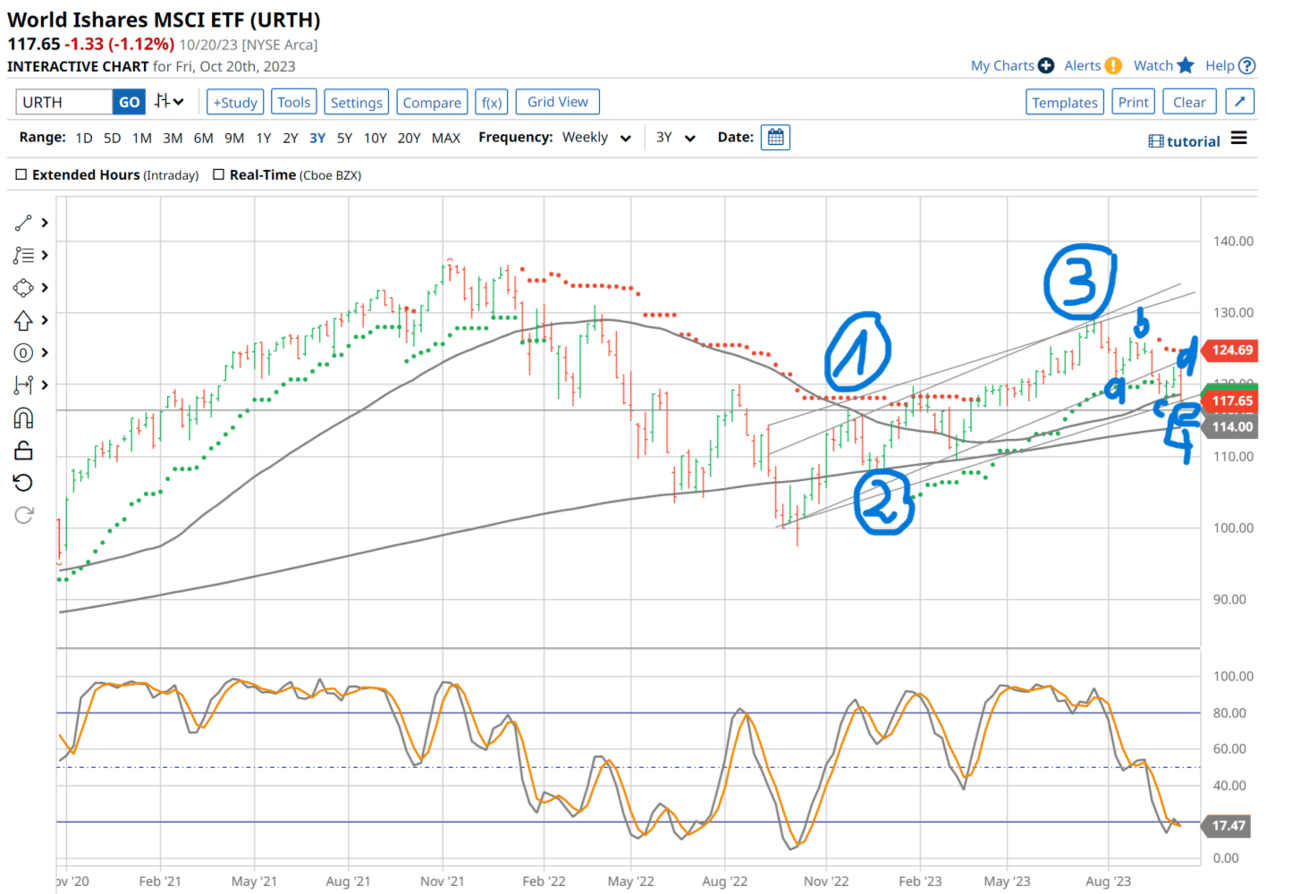Click the My Charts plus icon
The width and height of the screenshot is (1292, 894).
coord(1046,66)
